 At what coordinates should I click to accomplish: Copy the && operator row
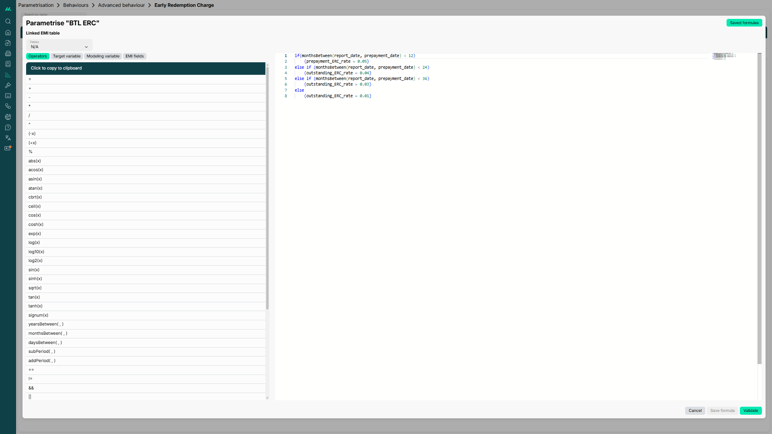(x=146, y=388)
